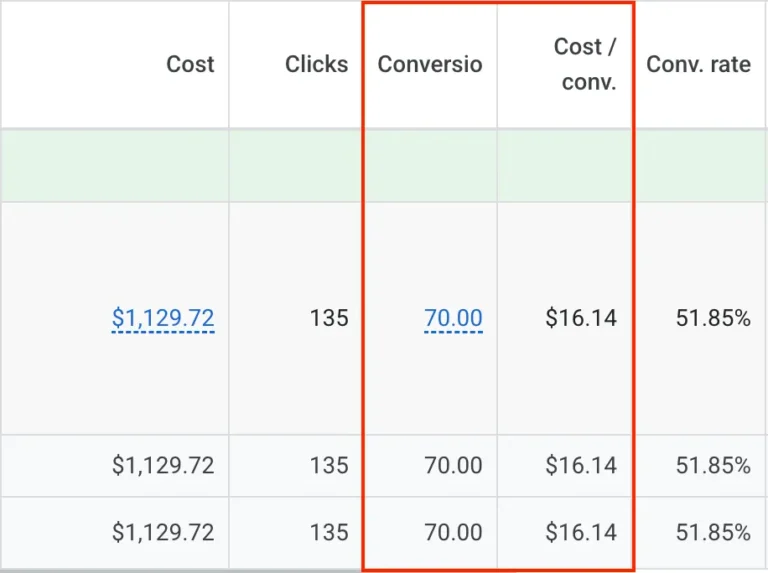Click 135 clicks in the bottom row
Viewport: 768px width, 573px height.
coord(329,532)
